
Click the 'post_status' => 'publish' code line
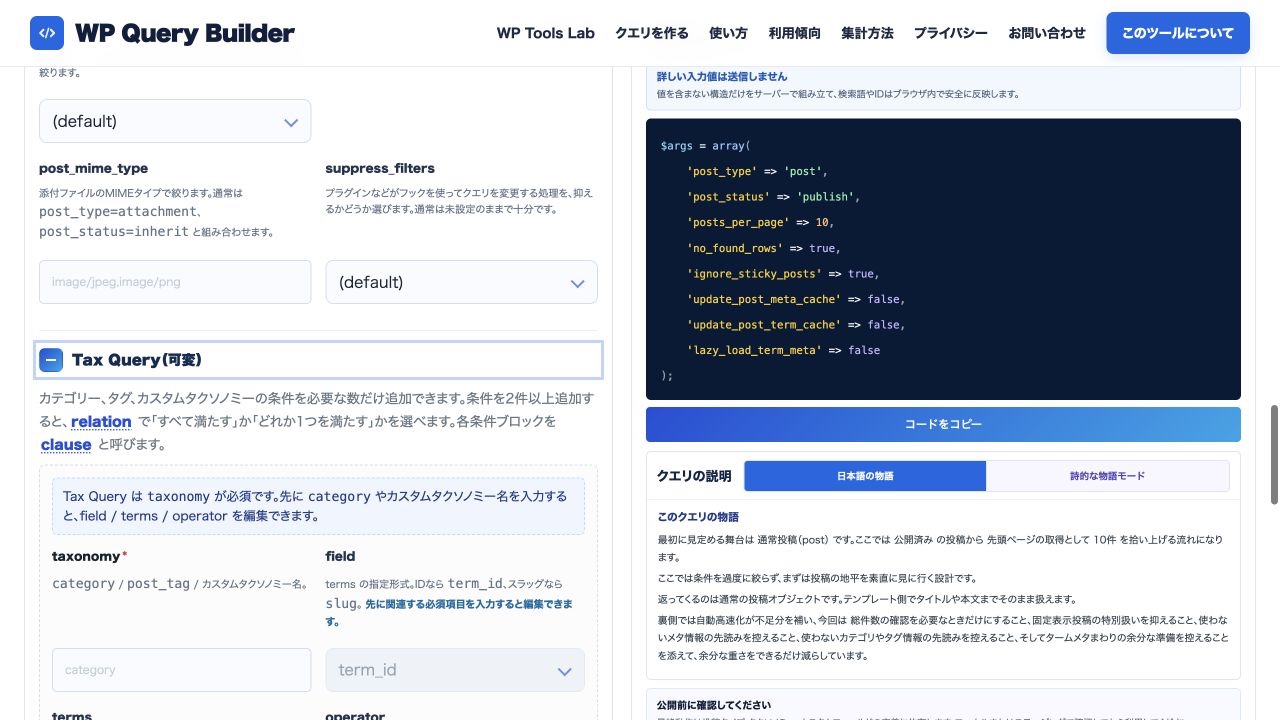click(773, 197)
